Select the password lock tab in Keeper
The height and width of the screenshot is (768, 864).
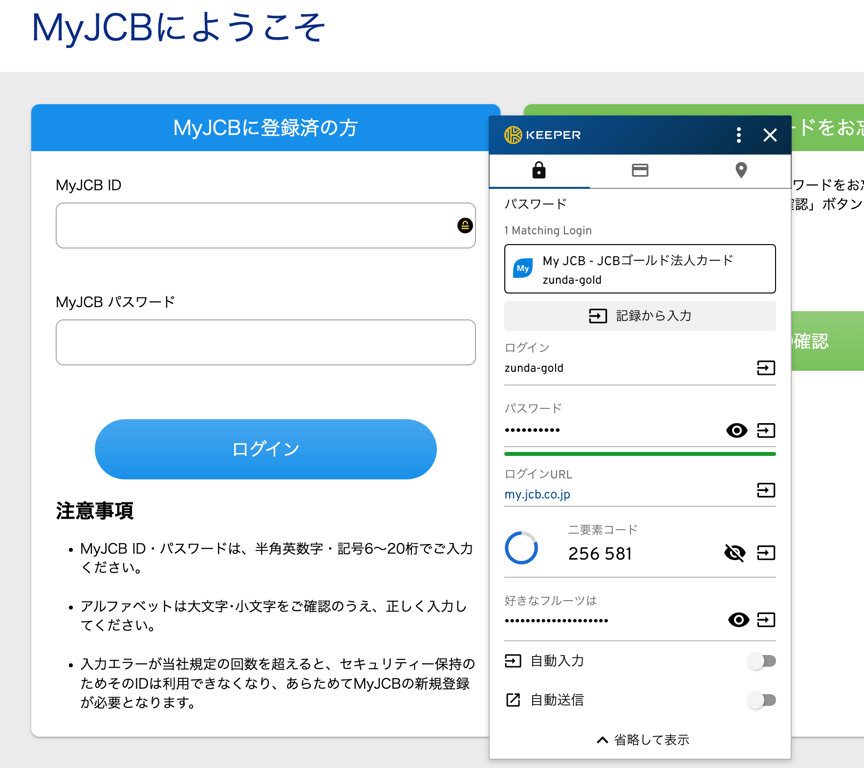click(539, 170)
